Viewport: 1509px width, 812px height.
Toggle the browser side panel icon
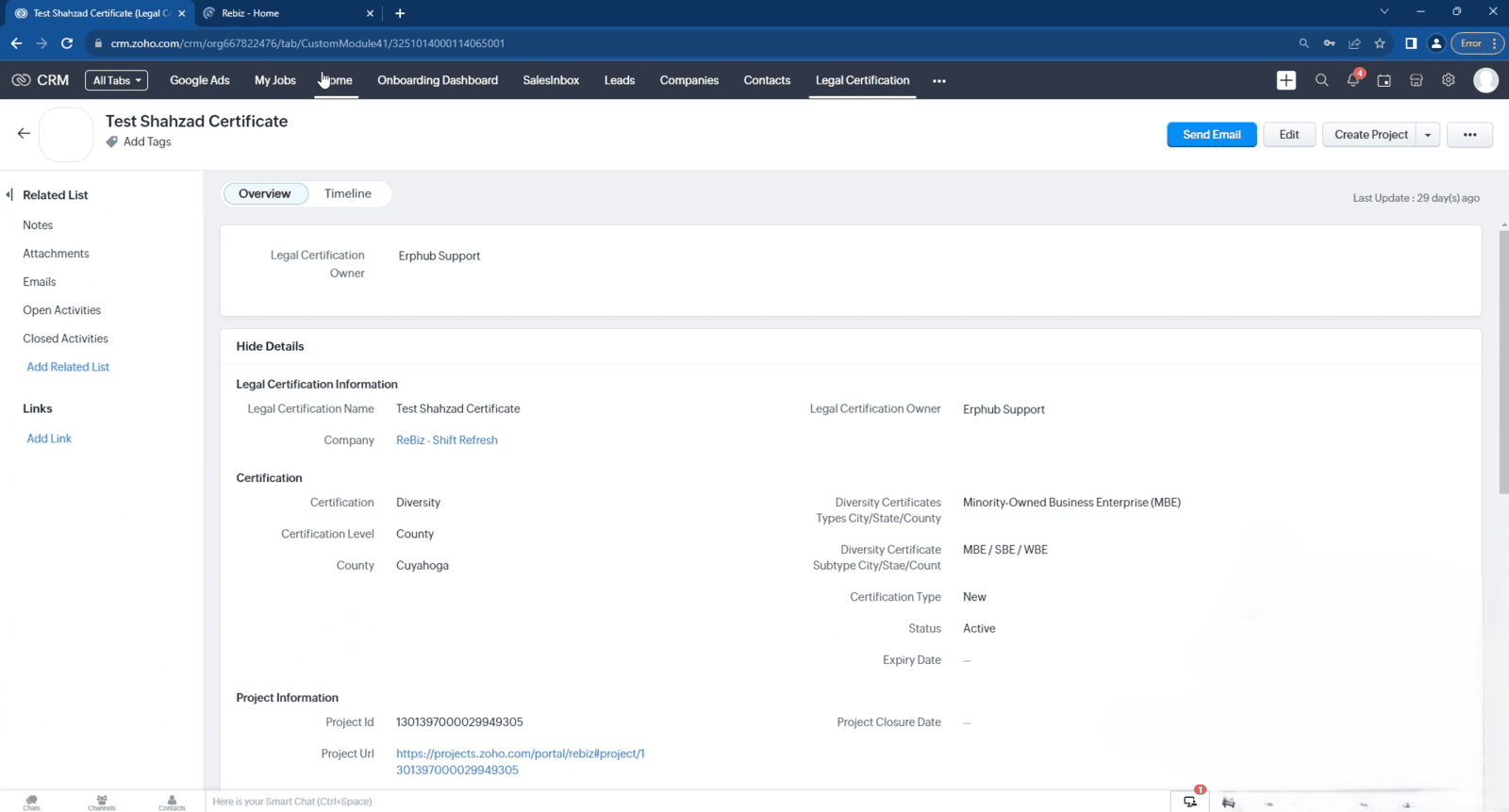coord(1411,43)
